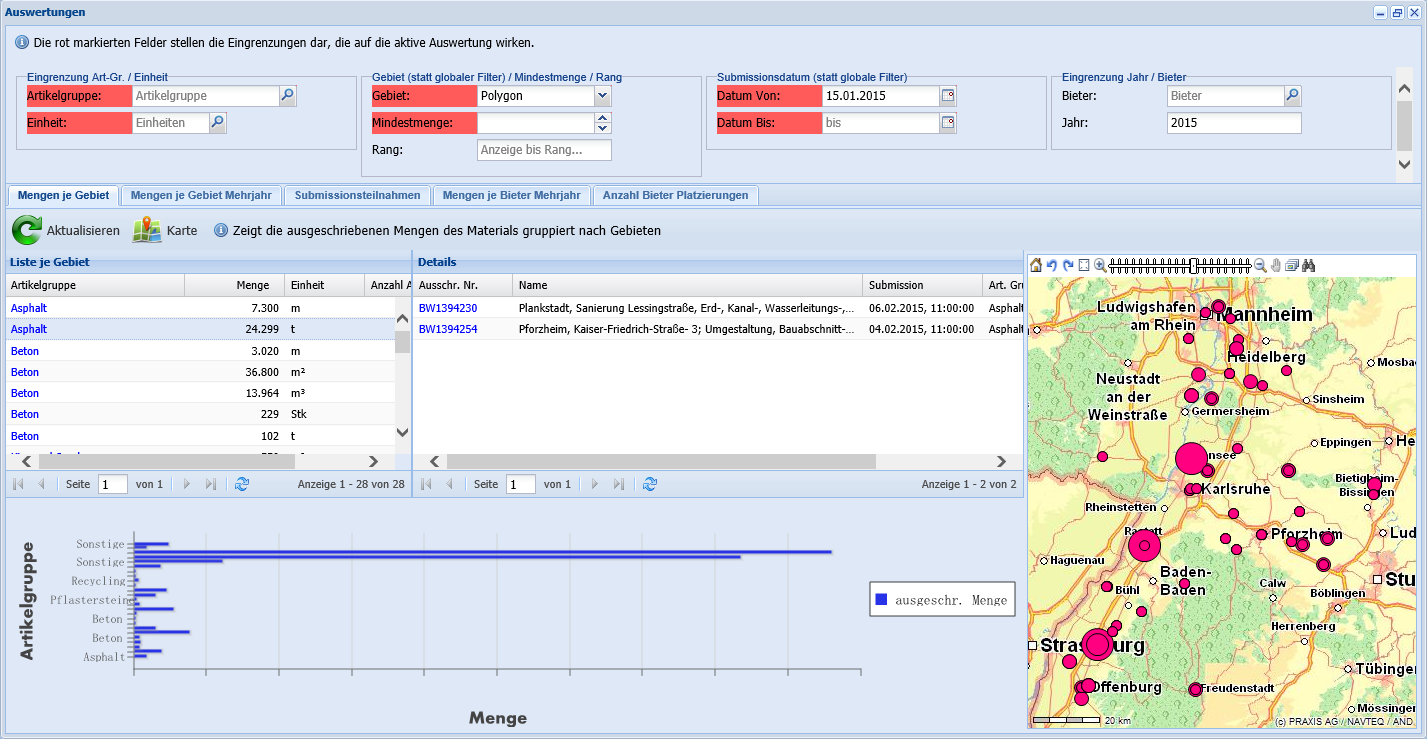This screenshot has height=739, width=1427.
Task: Click the full-extent icon in map toolbar
Action: coord(1084,265)
